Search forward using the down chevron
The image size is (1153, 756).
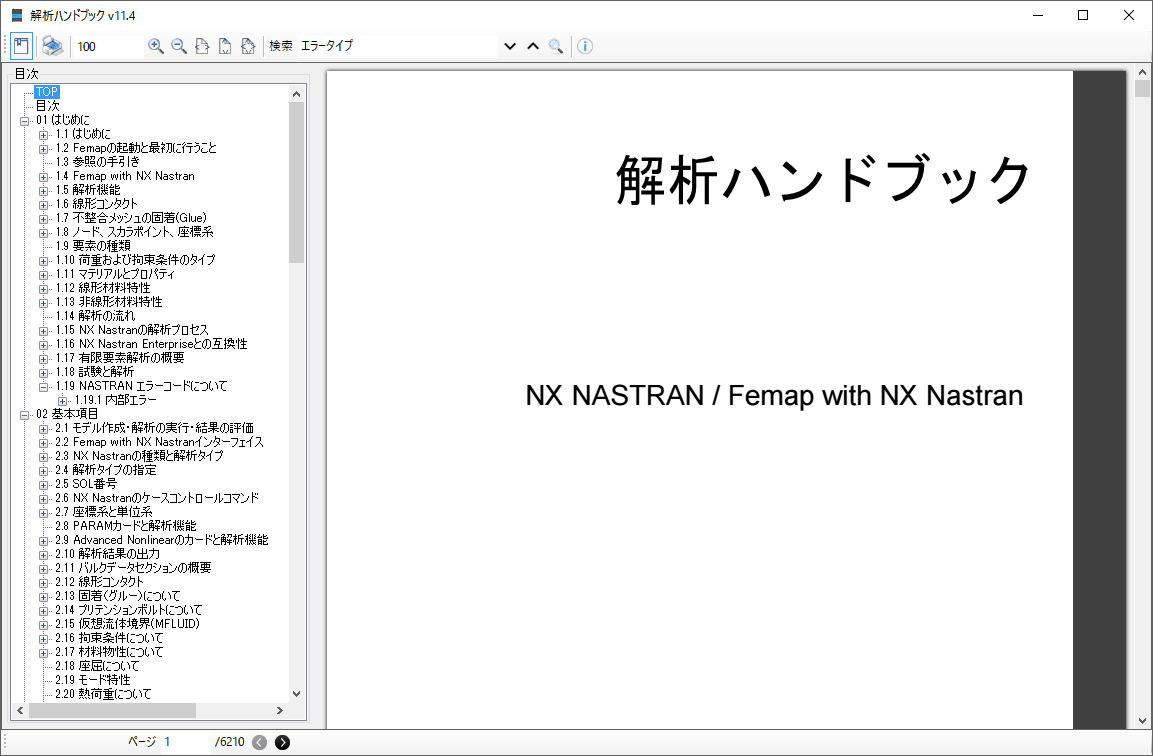pyautogui.click(x=509, y=45)
